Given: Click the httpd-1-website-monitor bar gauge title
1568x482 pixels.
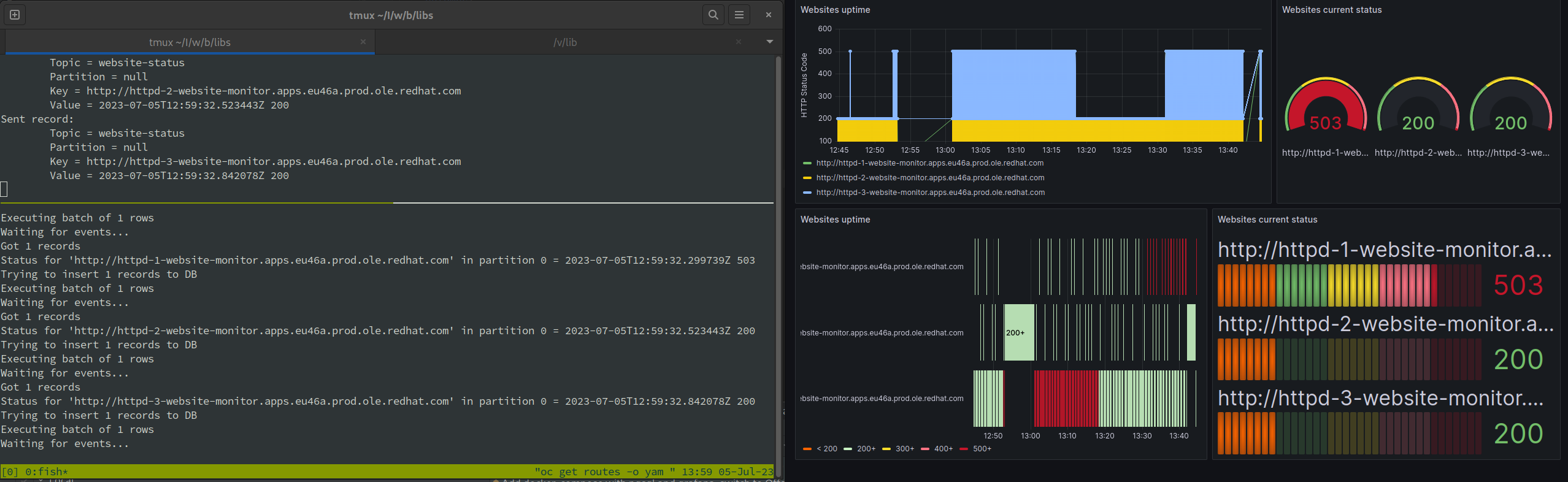Looking at the screenshot, I should point(1385,250).
